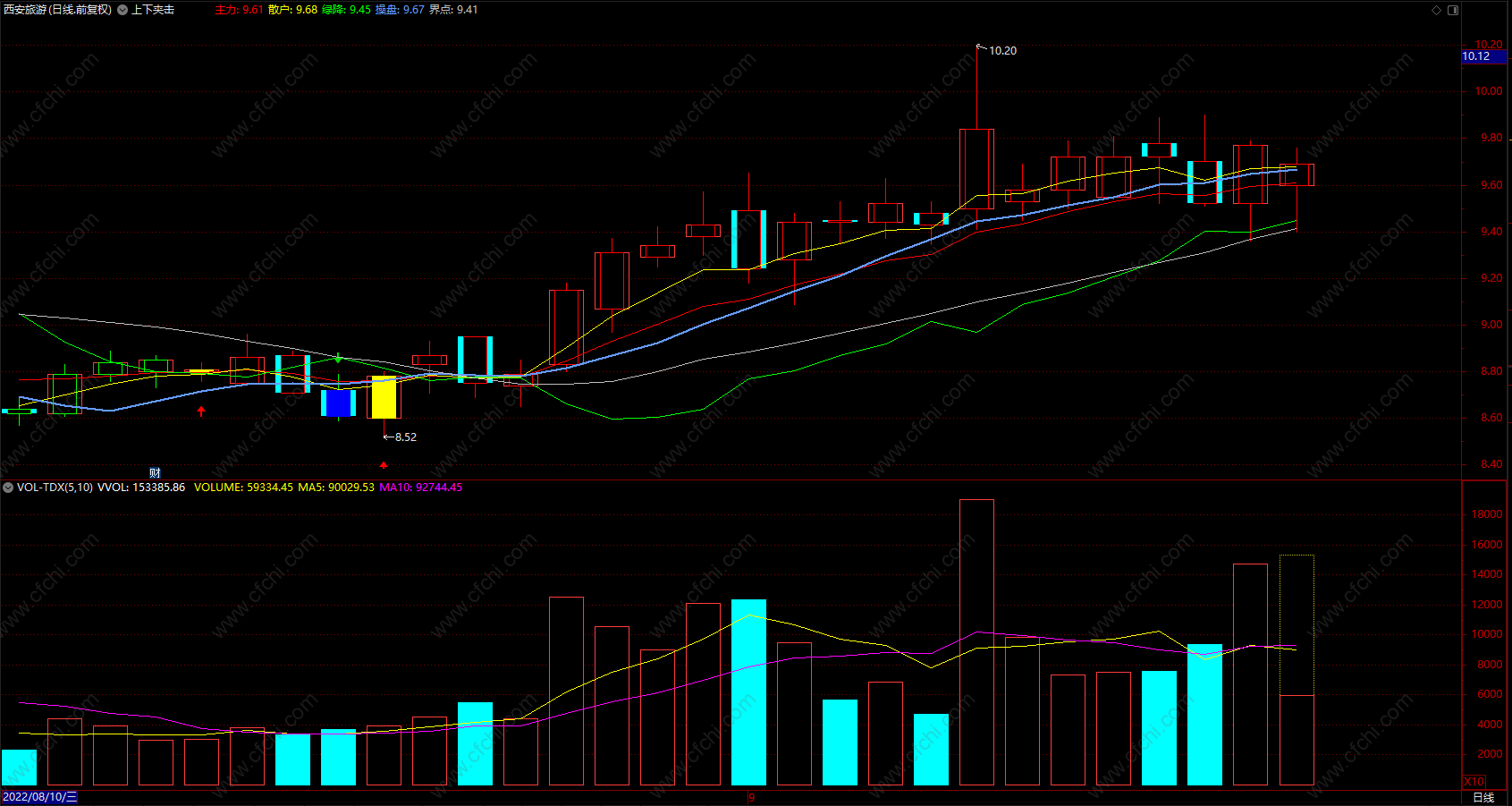Image resolution: width=1512 pixels, height=806 pixels.
Task: Click the VOLUME: 59334.45 value
Action: (243, 488)
